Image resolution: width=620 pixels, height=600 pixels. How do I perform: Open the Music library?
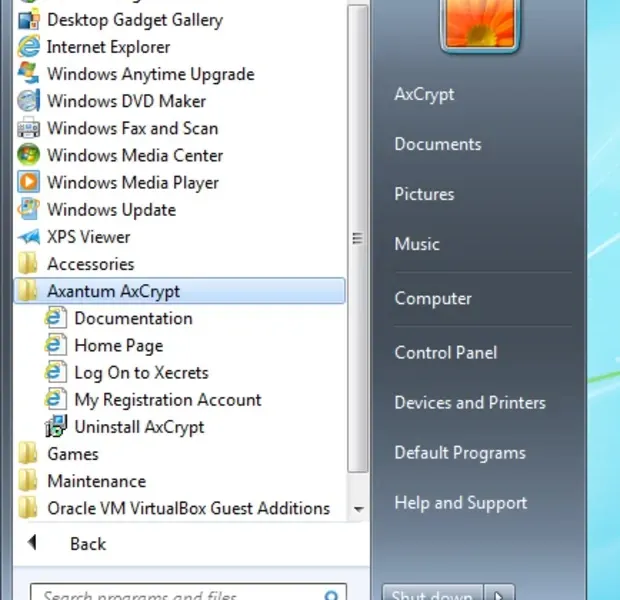point(417,244)
